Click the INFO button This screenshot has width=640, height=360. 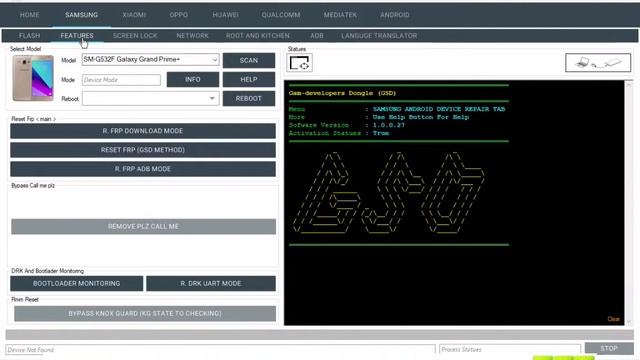193,80
